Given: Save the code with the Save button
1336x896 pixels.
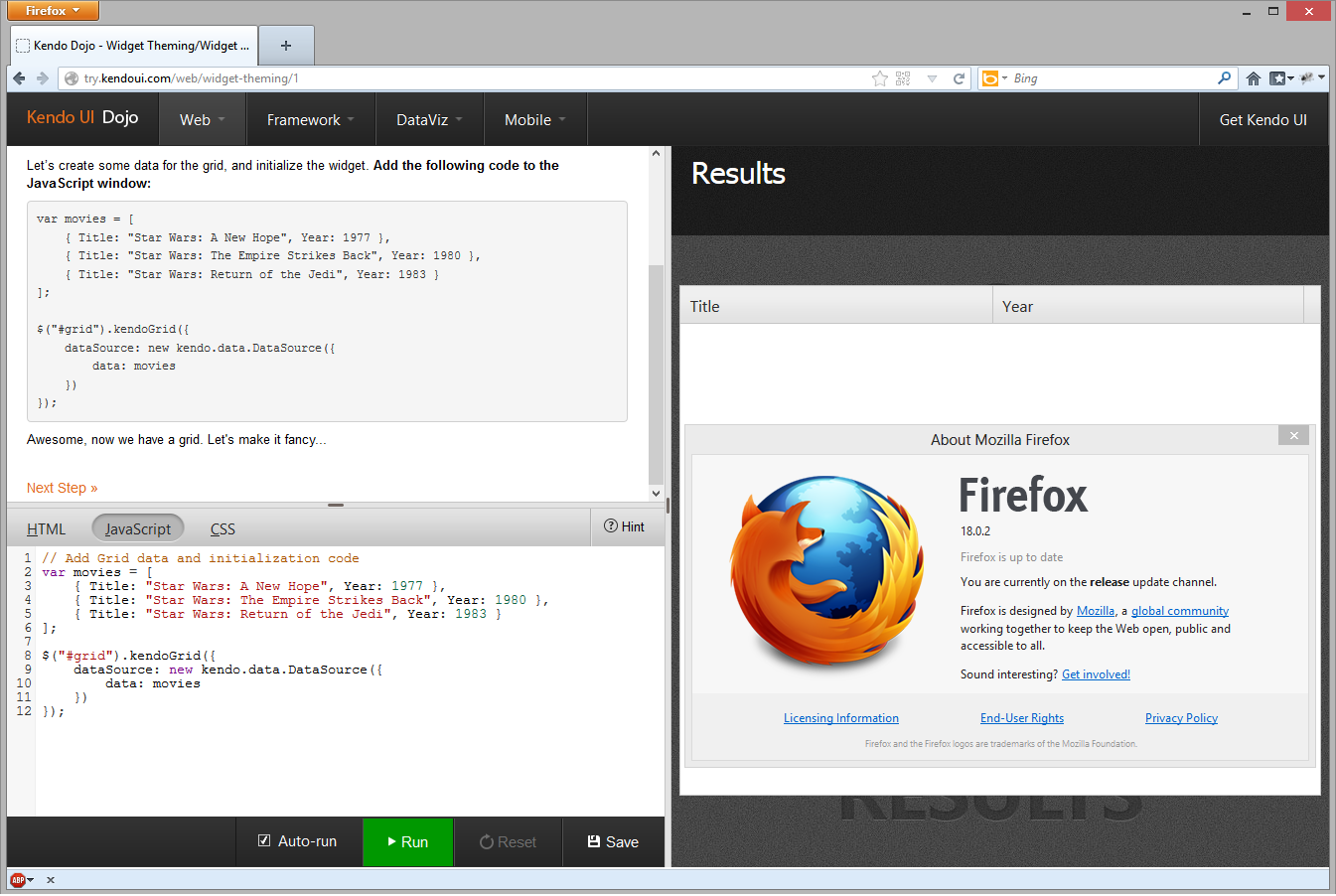Looking at the screenshot, I should coord(613,842).
